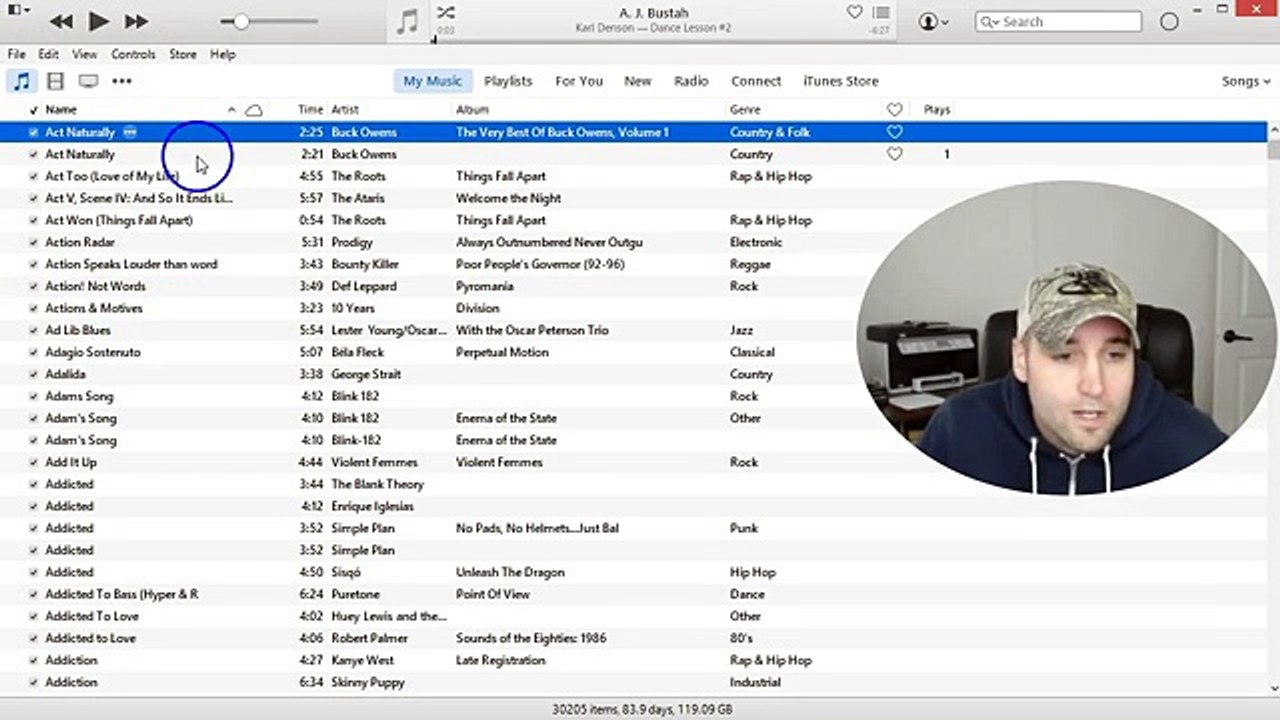Screen dimensions: 1280x720
Task: Open the Controls menu
Action: (x=133, y=54)
